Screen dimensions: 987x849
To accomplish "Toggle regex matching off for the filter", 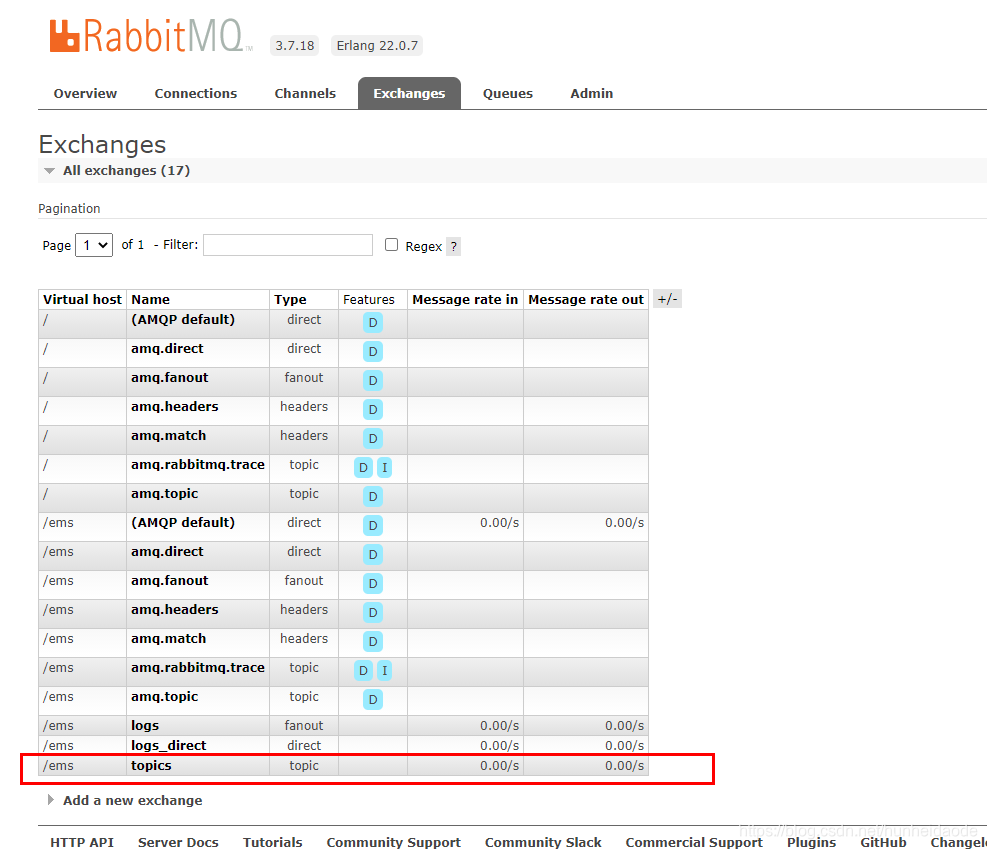I will [391, 244].
